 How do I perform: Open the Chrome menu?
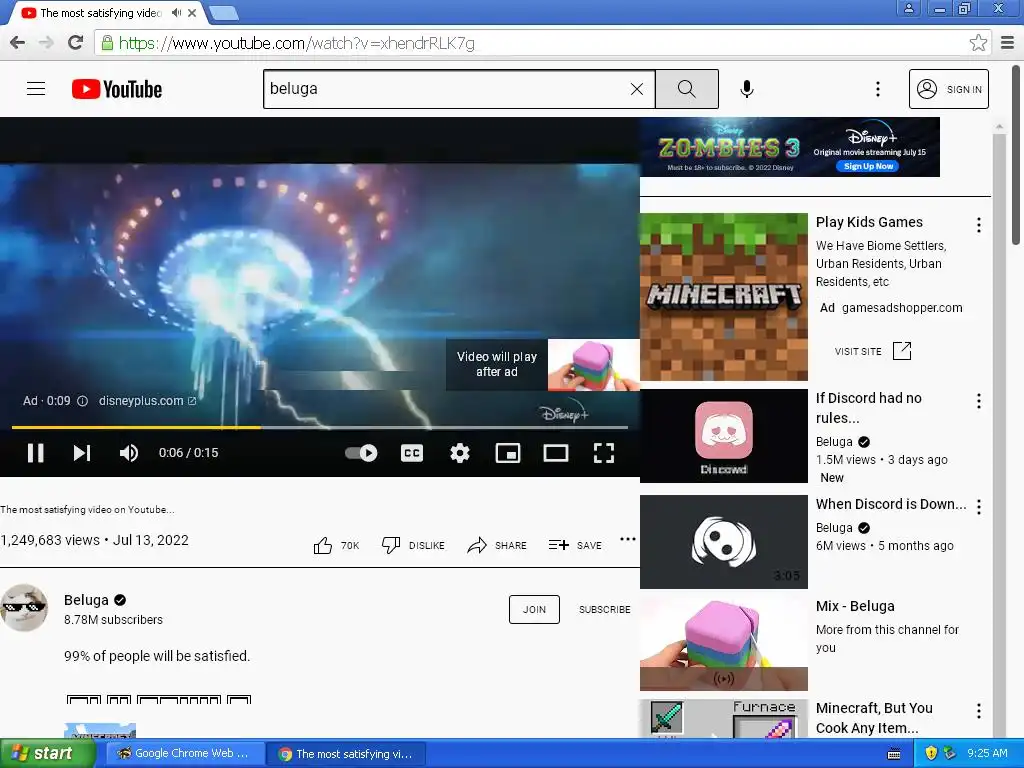[x=1008, y=43]
